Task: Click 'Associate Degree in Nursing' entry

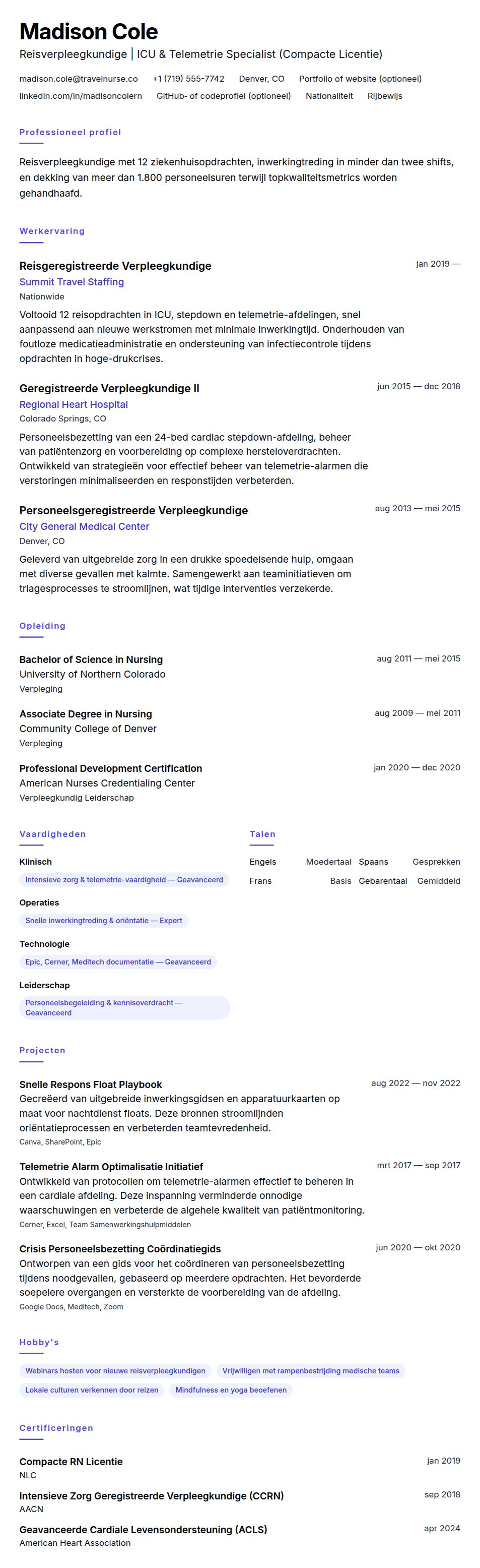Action: (86, 714)
